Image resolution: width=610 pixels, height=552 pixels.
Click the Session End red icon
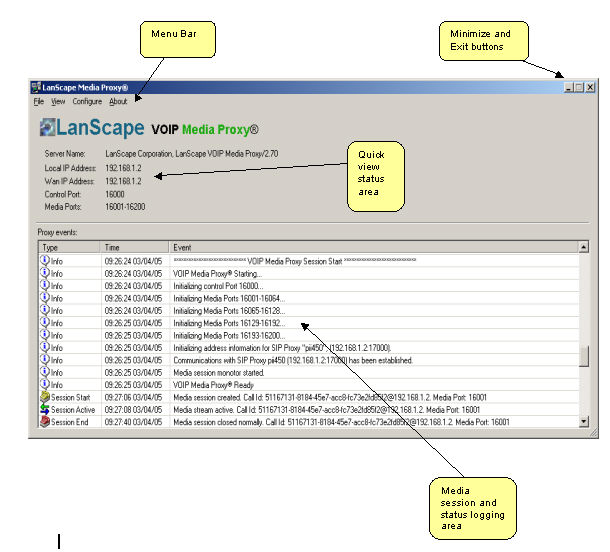[45, 421]
